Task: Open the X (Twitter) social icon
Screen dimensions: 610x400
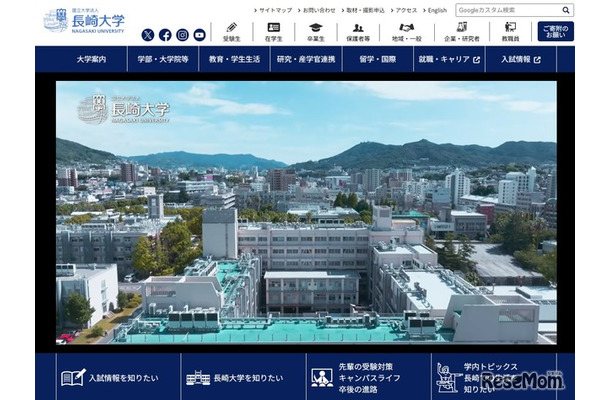Action: (x=148, y=35)
